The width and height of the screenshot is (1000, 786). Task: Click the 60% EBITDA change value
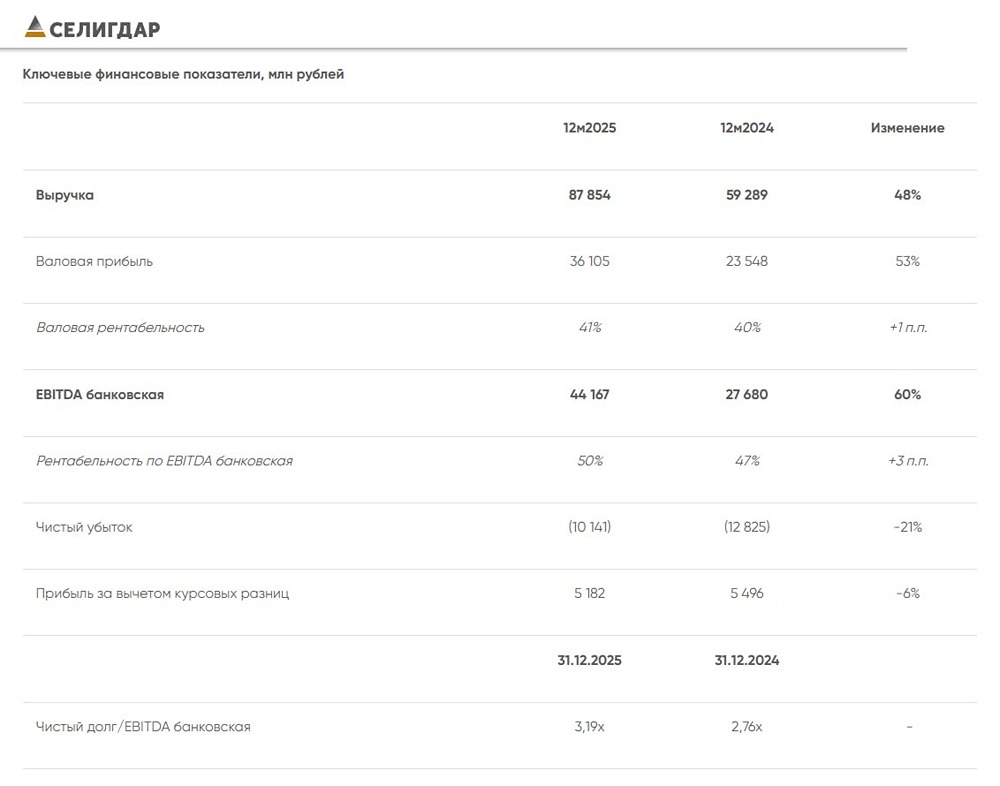(907, 394)
